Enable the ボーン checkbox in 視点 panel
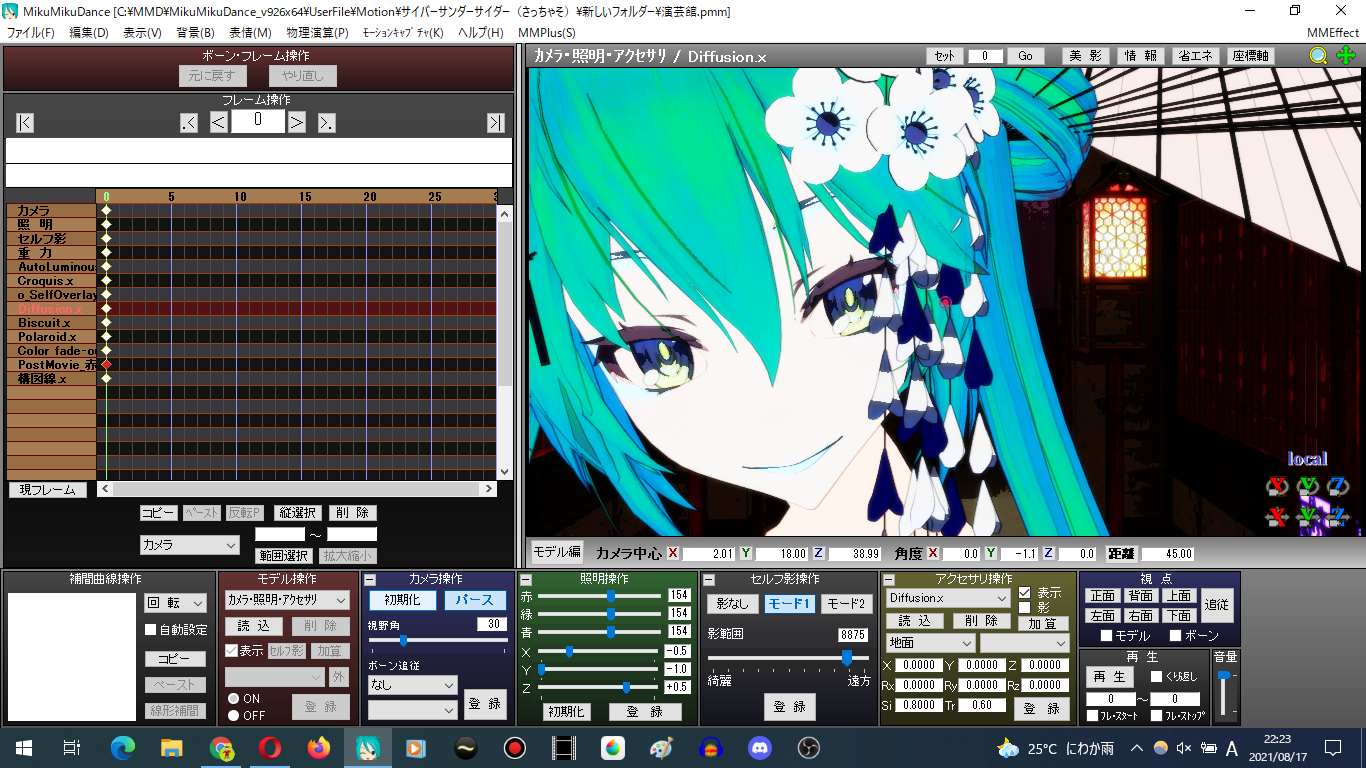The height and width of the screenshot is (768, 1366). point(1175,636)
